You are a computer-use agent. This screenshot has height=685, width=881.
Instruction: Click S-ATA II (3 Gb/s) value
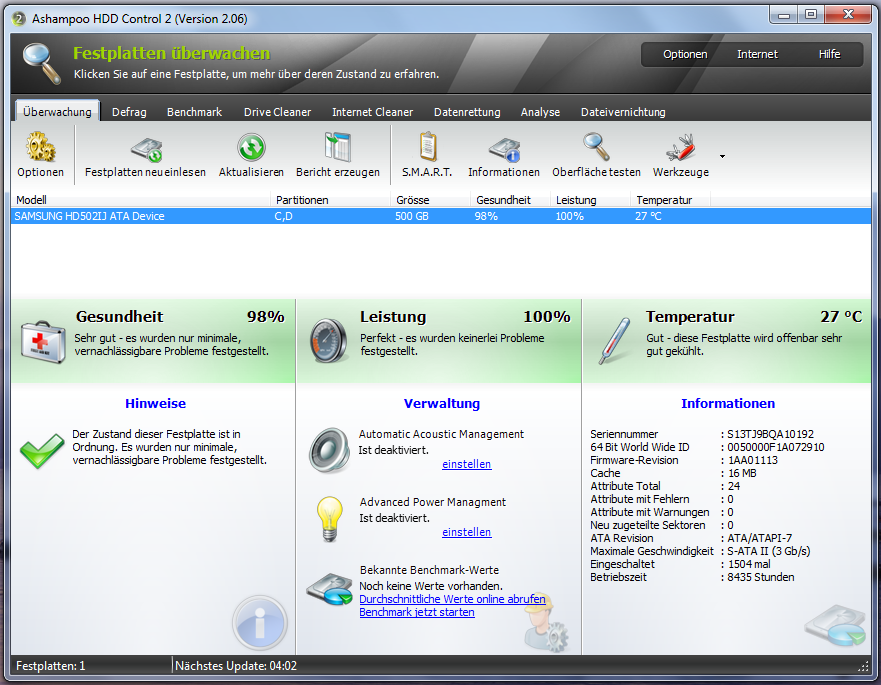[769, 551]
